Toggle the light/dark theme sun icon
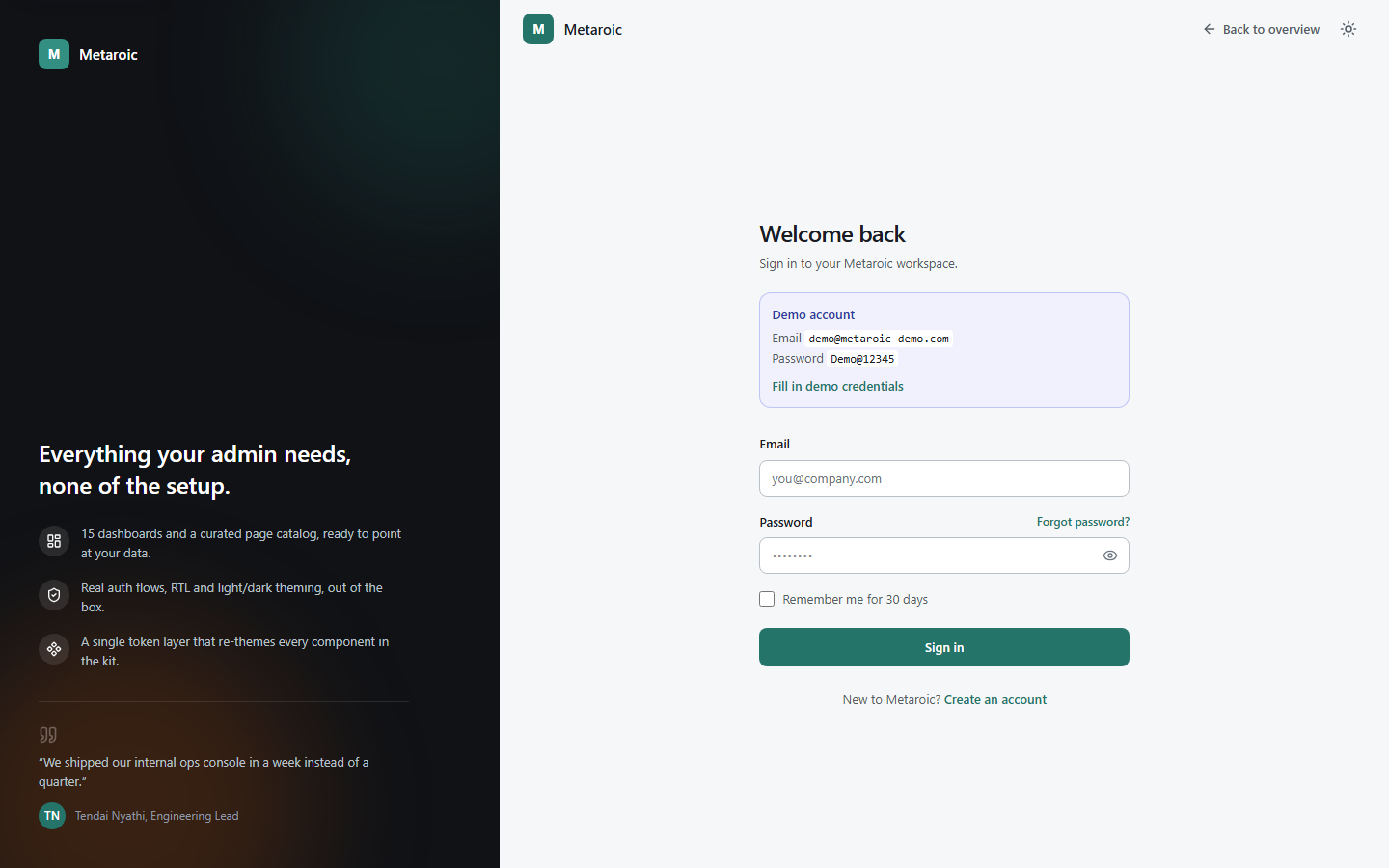Image resolution: width=1389 pixels, height=868 pixels. pyautogui.click(x=1348, y=29)
